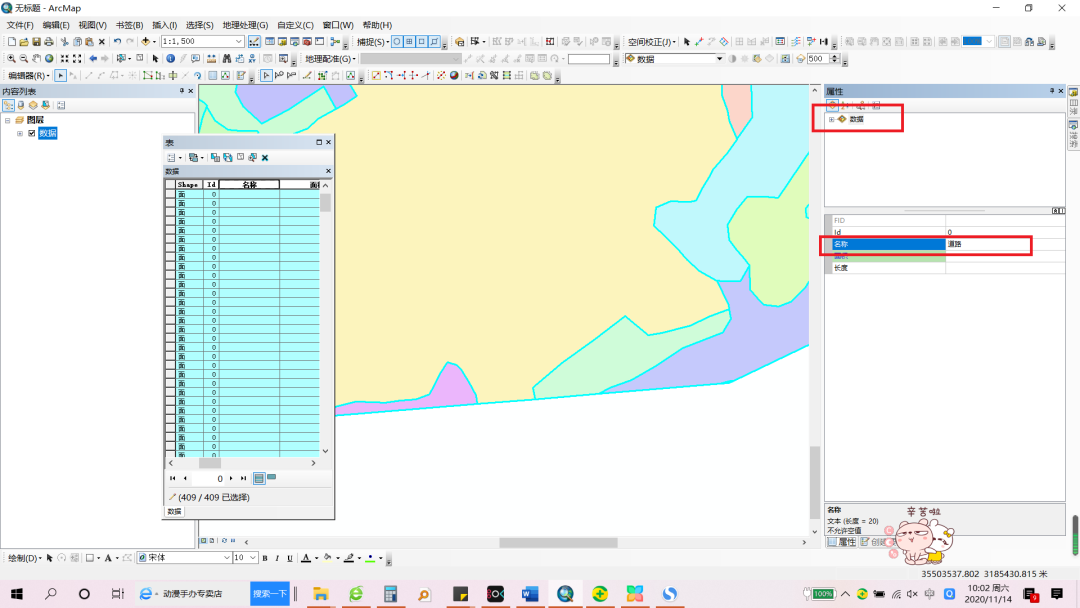Delete selected rows in table

coord(265,158)
